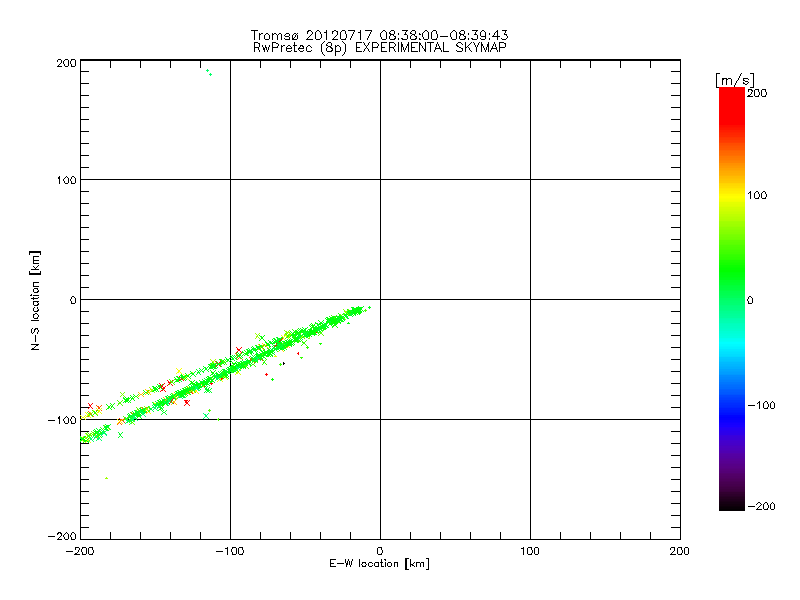Click the "[m/s]" unit label above the color bar

coord(735,80)
